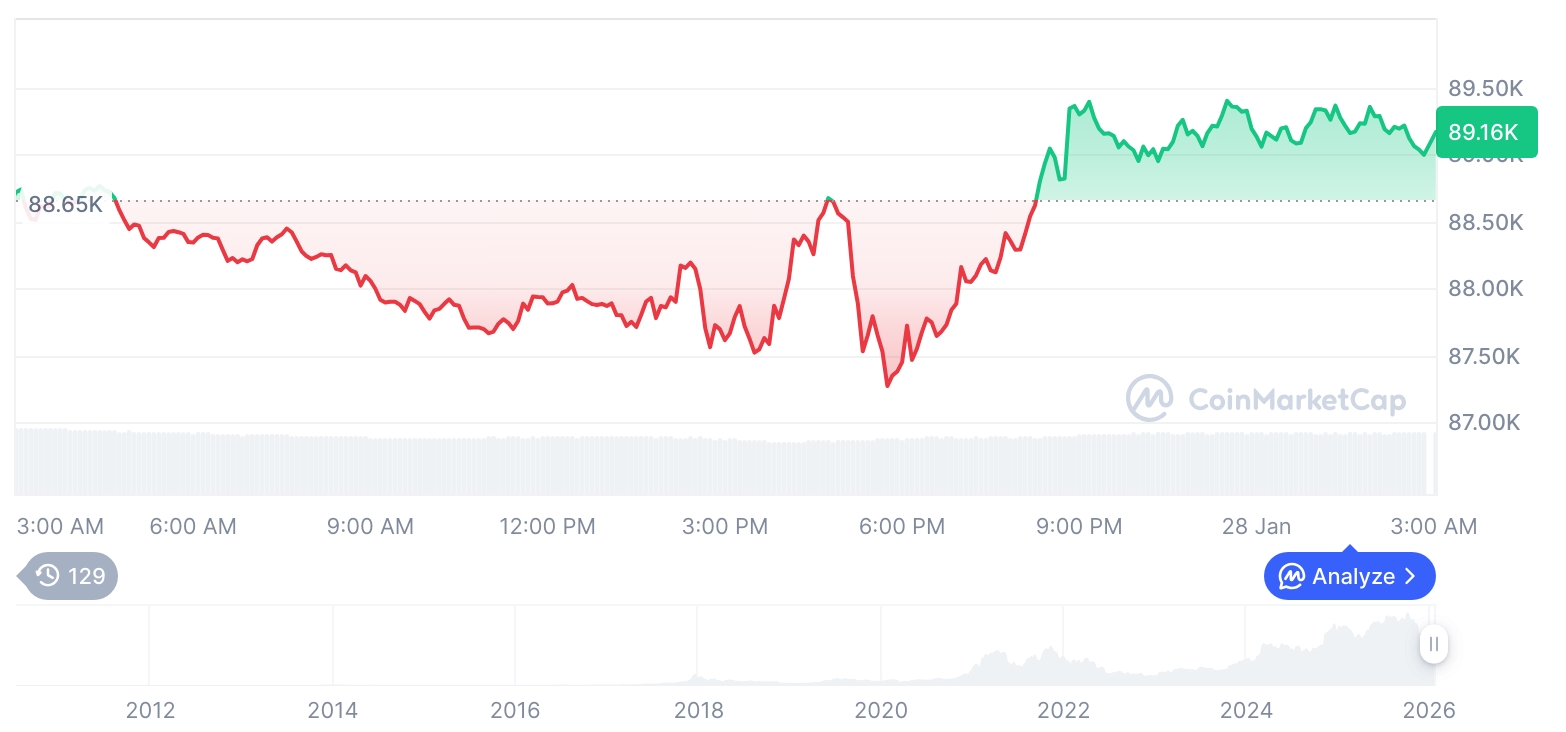Click the green 89.16K current price tag
The width and height of the screenshot is (1566, 732).
click(x=1484, y=132)
